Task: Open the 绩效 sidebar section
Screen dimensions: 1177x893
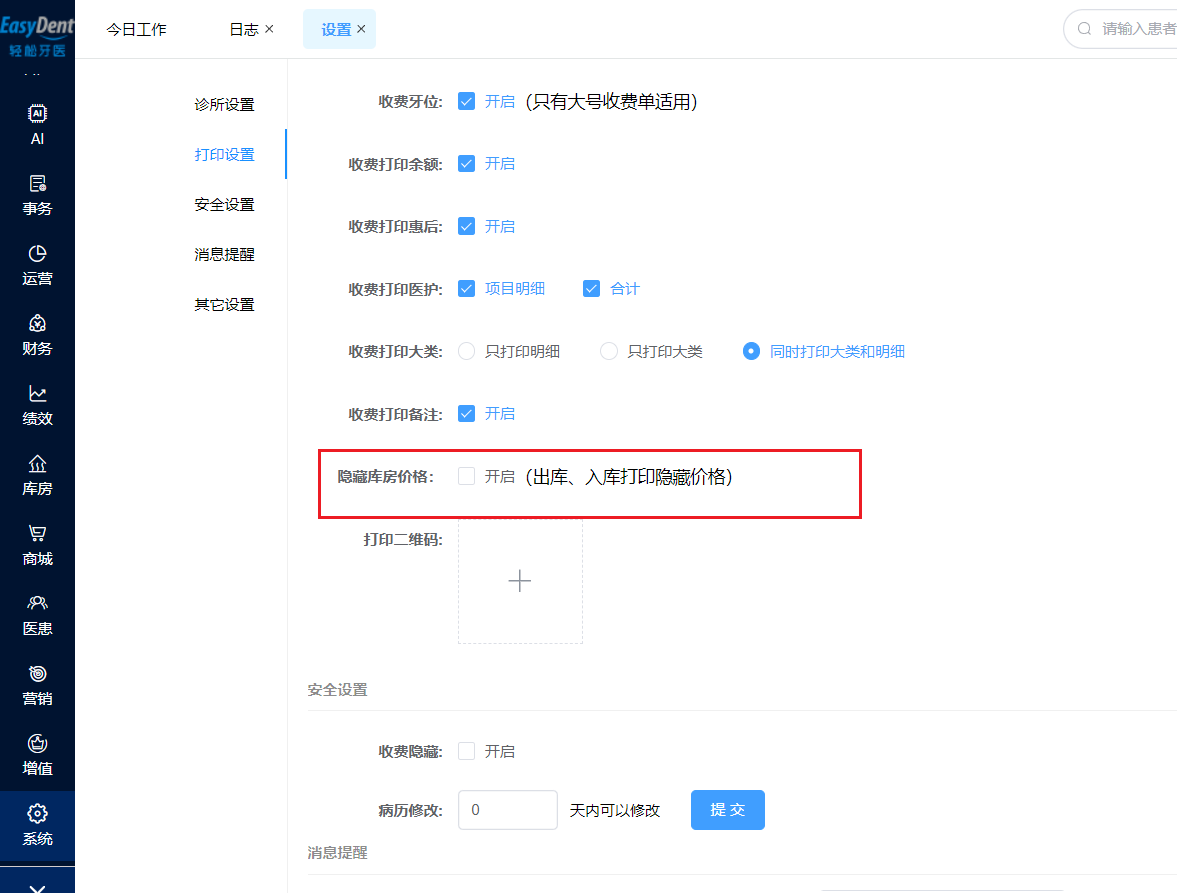Action: [x=37, y=405]
